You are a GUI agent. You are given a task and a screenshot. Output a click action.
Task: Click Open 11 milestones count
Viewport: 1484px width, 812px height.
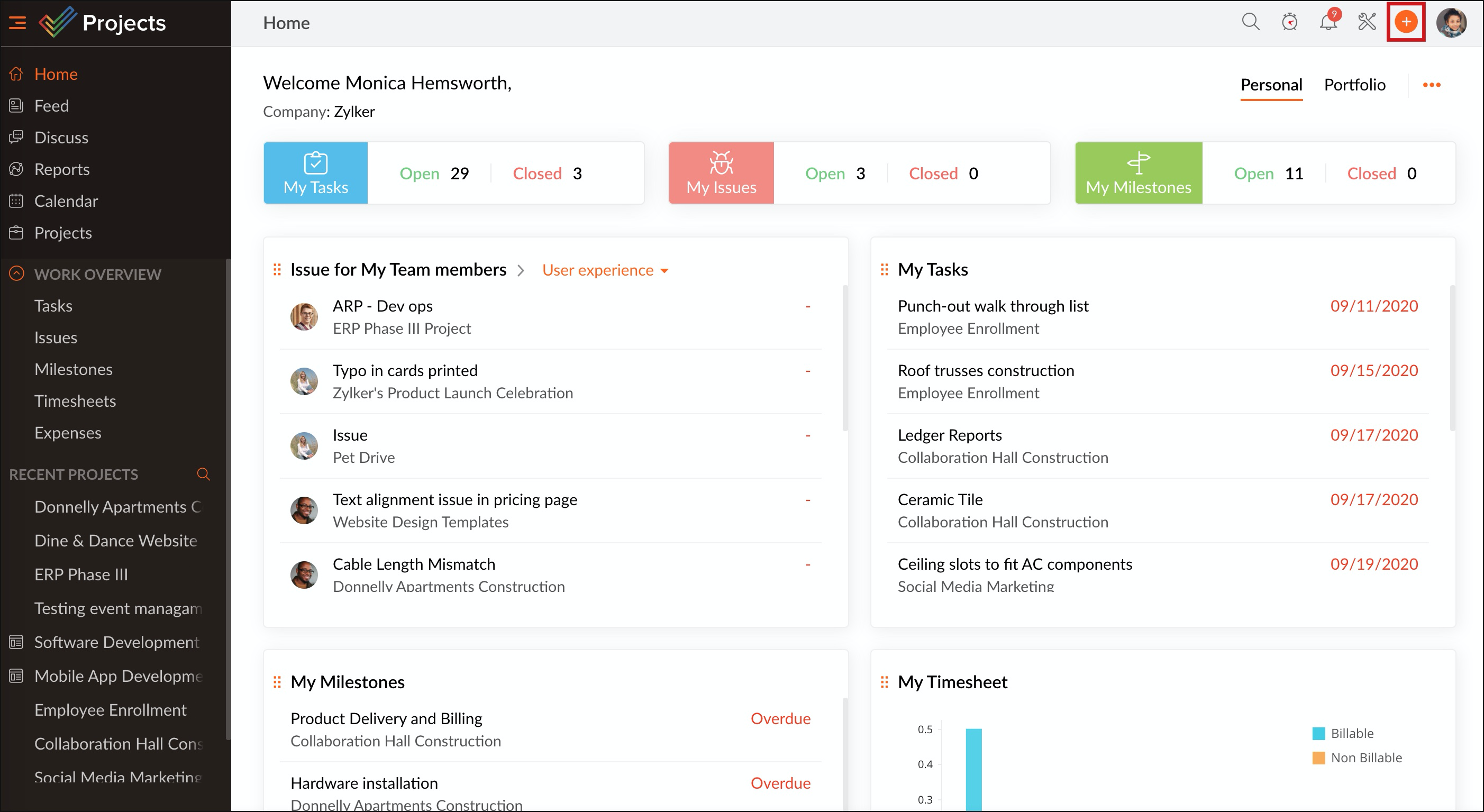pyautogui.click(x=1268, y=174)
